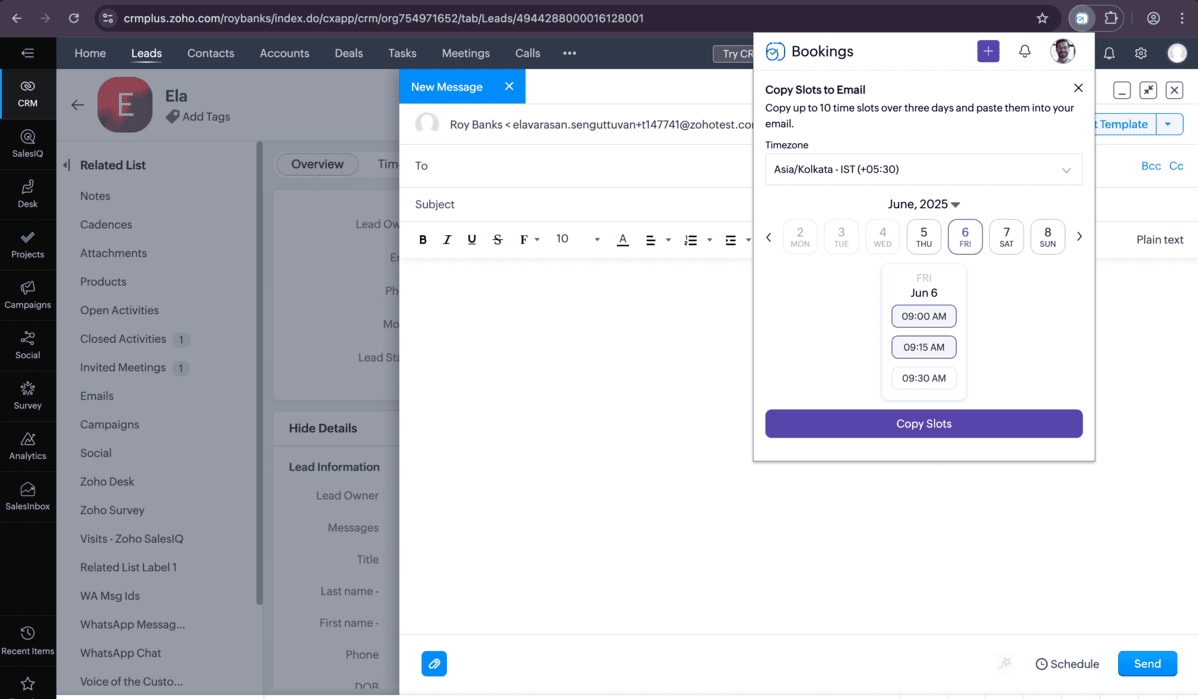This screenshot has width=1198, height=699.
Task: Bookmark this page with the star icon
Action: pyautogui.click(x=1042, y=18)
